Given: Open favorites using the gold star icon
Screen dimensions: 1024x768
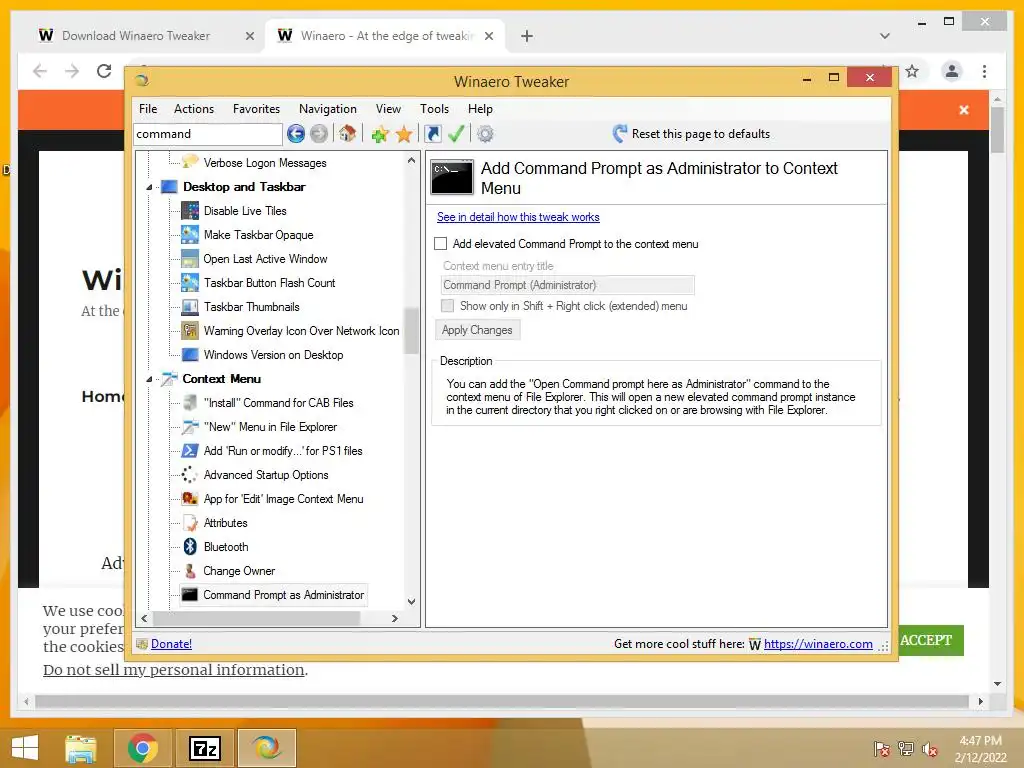Looking at the screenshot, I should point(404,134).
